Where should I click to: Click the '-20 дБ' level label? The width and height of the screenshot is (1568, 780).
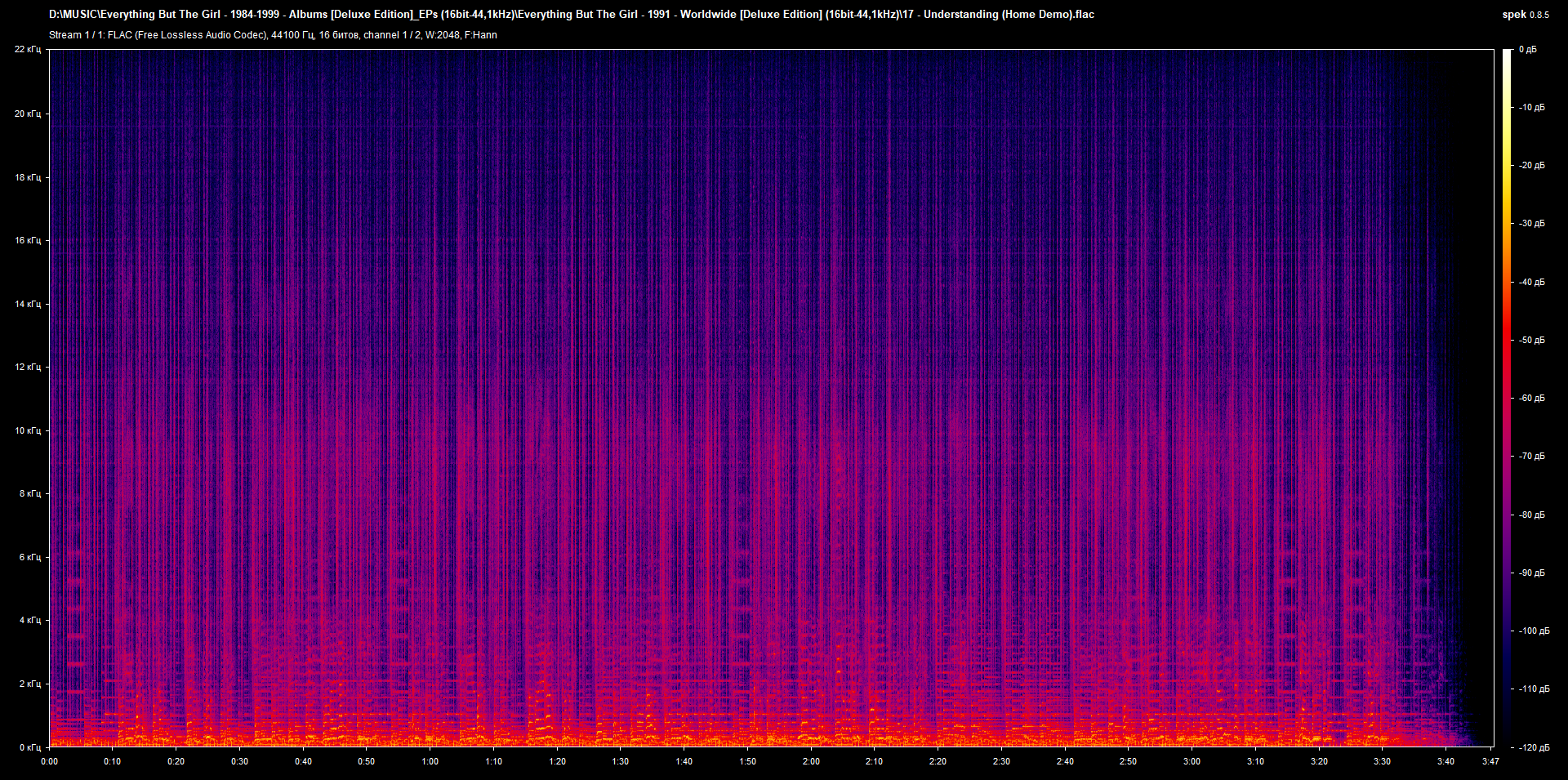coord(1531,165)
